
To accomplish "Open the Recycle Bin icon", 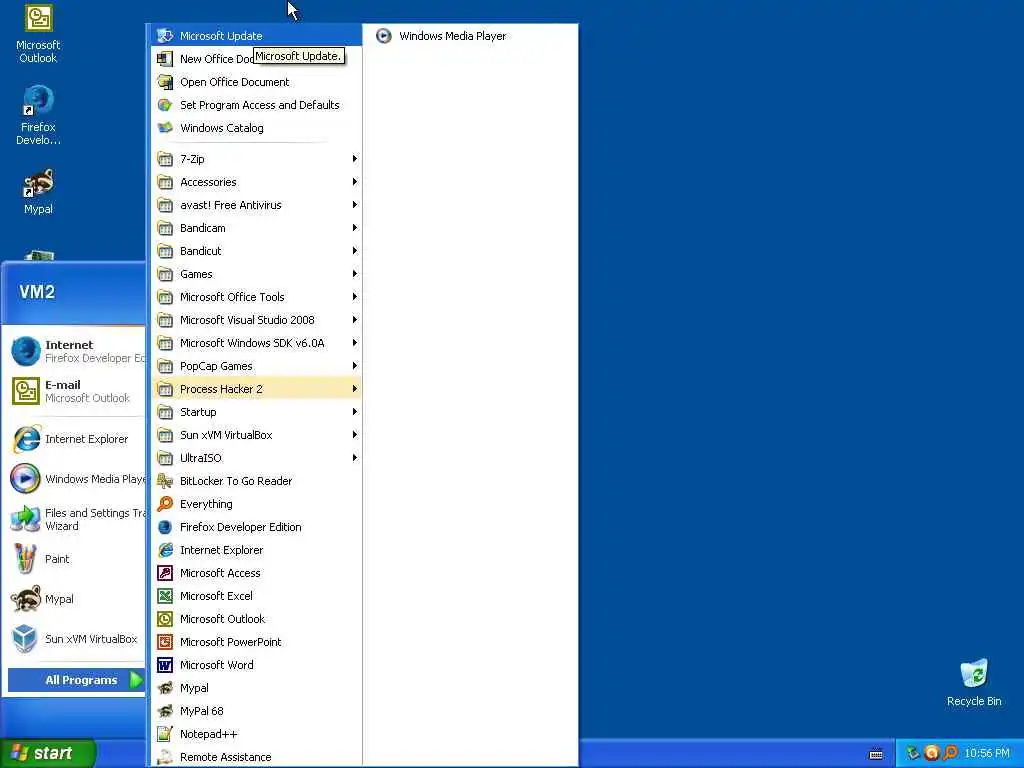I will tap(974, 683).
